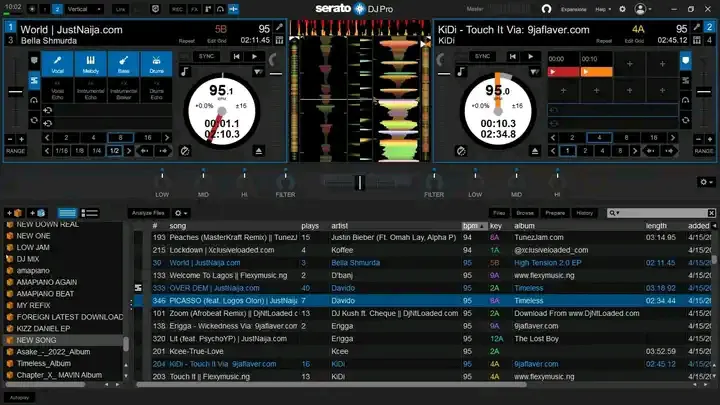The image size is (720, 405).
Task: Open the History panel tab
Action: (x=585, y=213)
